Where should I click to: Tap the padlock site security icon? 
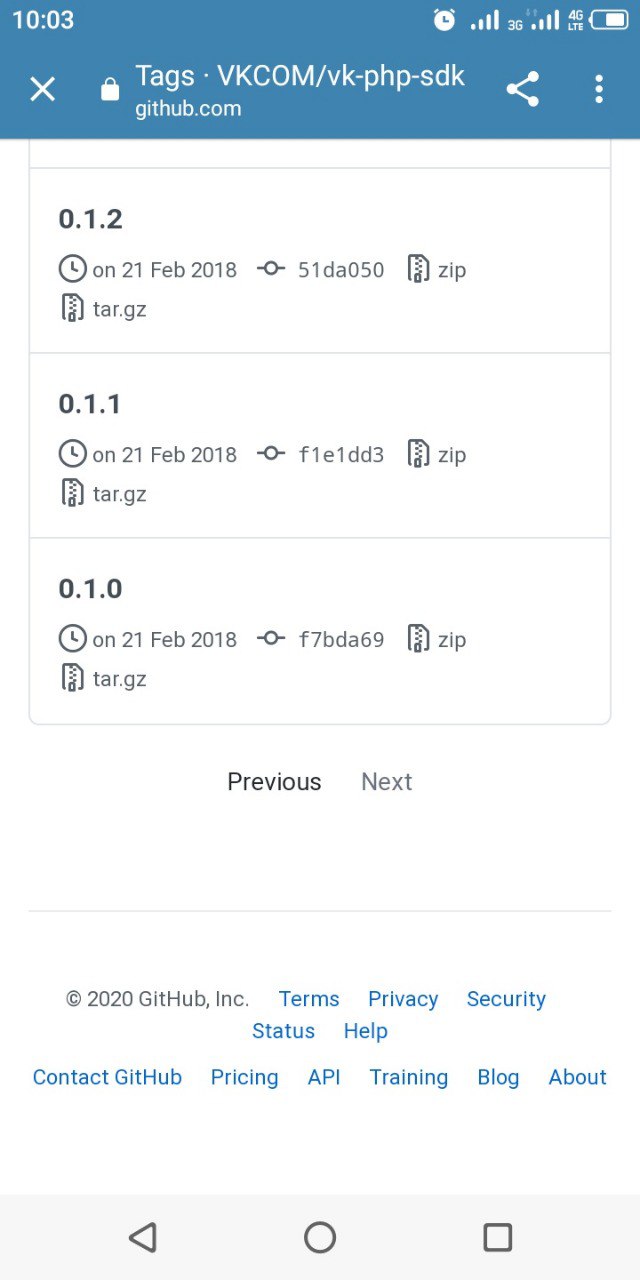tap(110, 91)
